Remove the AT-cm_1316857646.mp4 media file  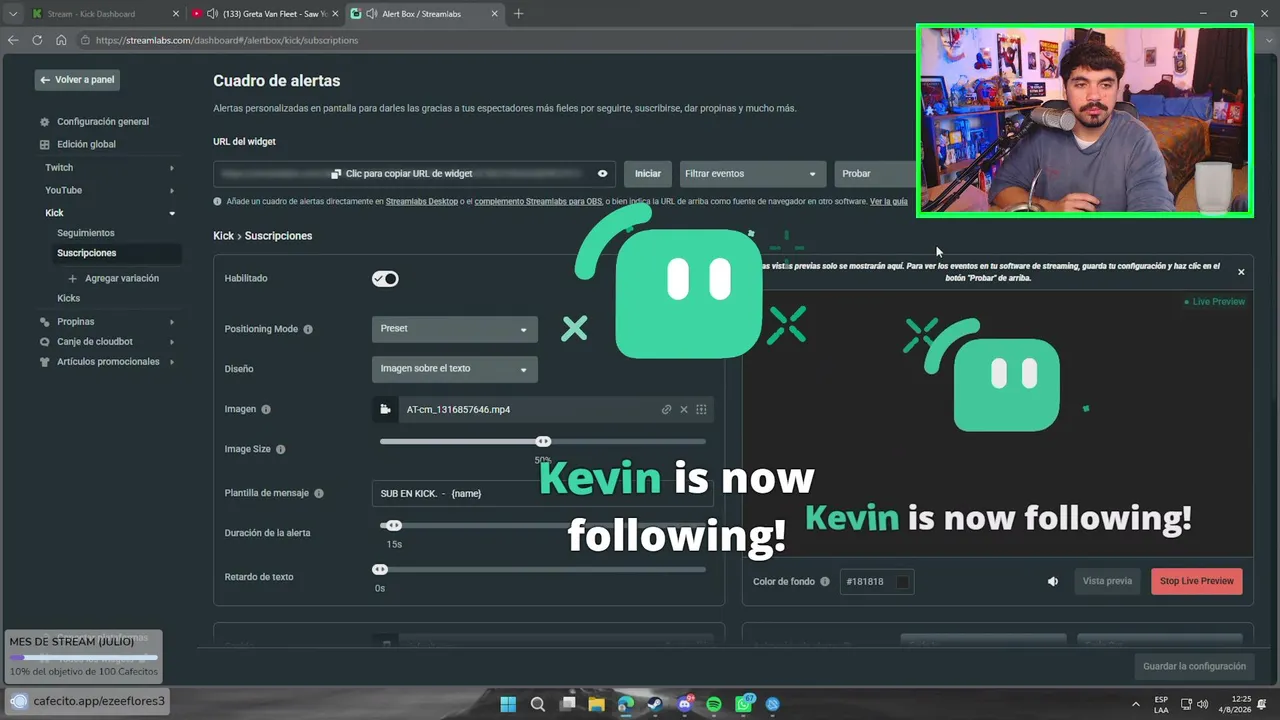click(684, 409)
